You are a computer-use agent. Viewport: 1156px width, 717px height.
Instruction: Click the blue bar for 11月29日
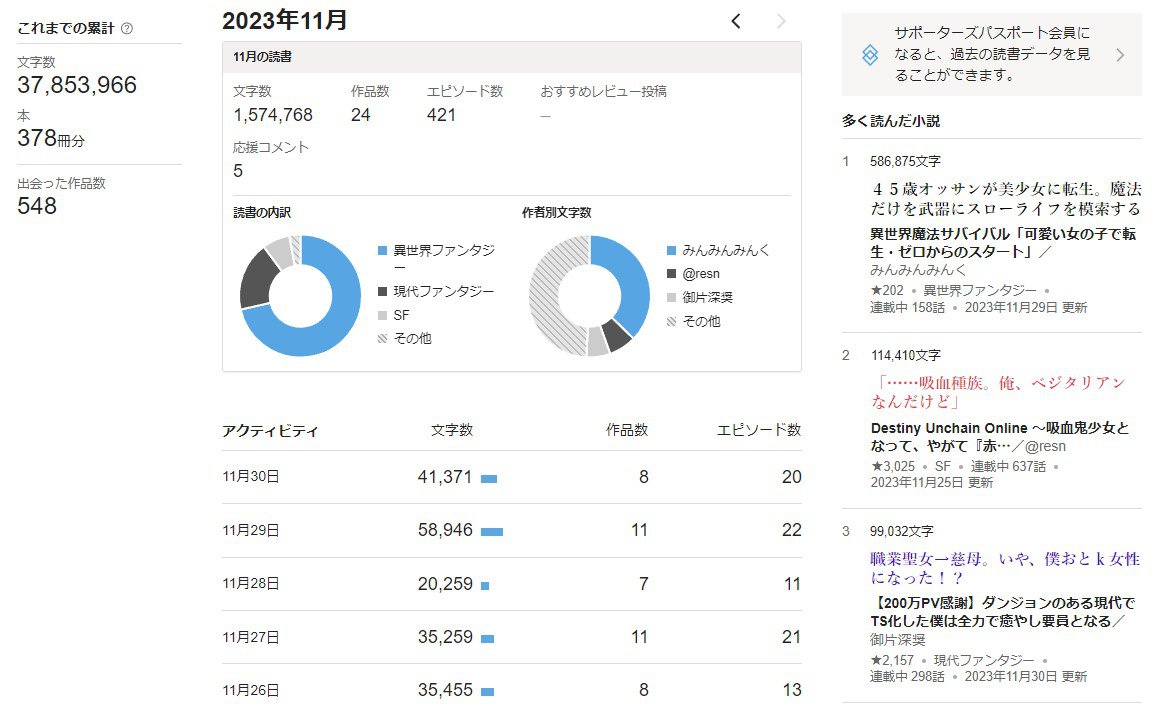tap(491, 531)
